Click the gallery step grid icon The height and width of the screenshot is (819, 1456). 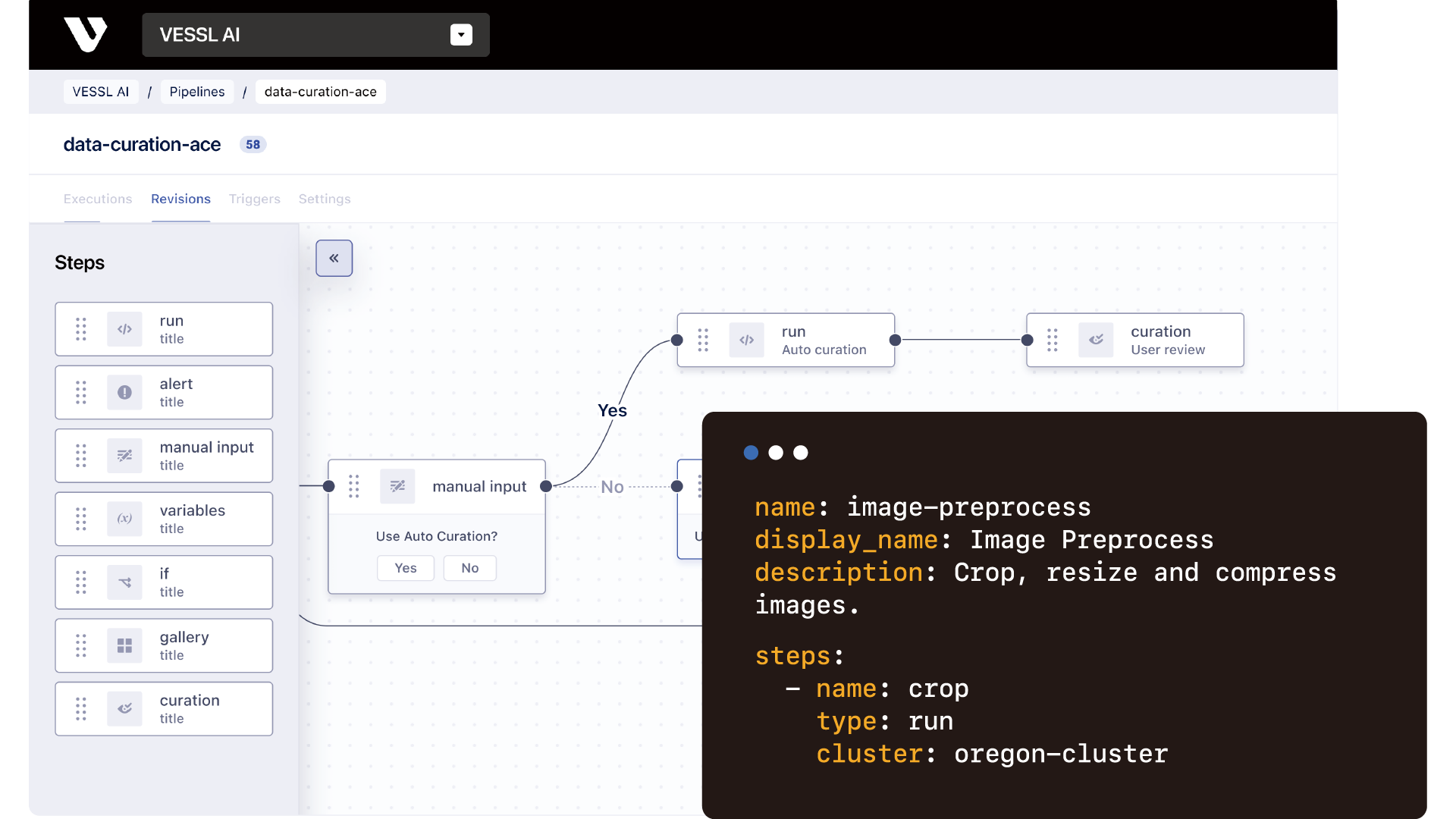click(124, 645)
